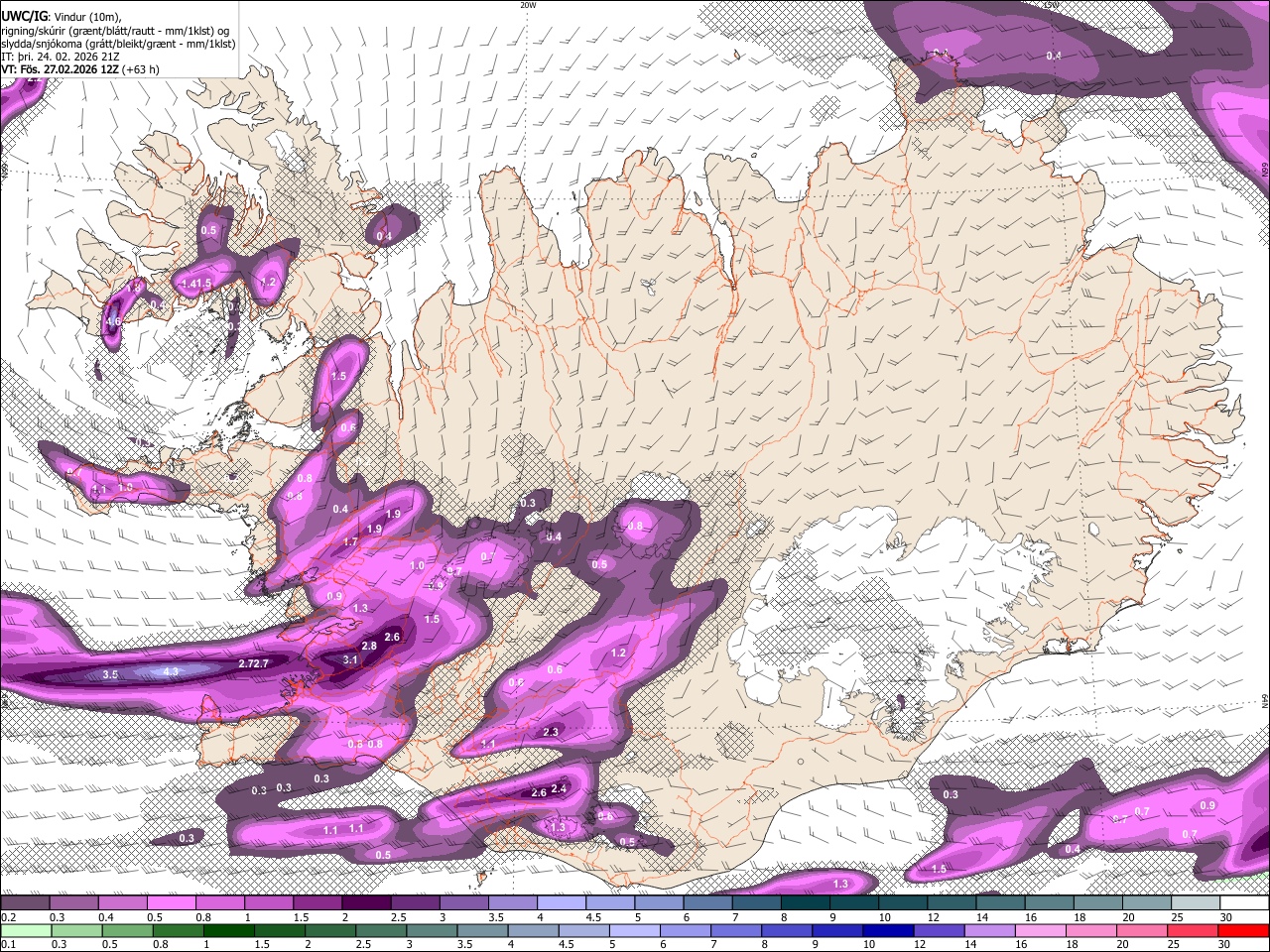Click the '20W' longitude label at the map top
1270x952 pixels.
(528, 5)
